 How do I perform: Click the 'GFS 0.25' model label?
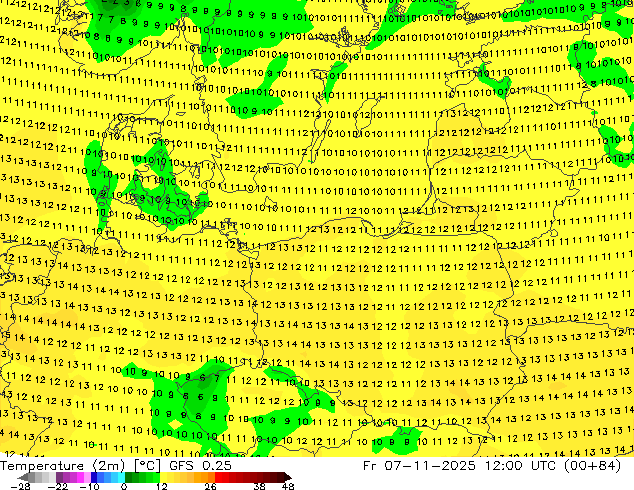pyautogui.click(x=200, y=466)
